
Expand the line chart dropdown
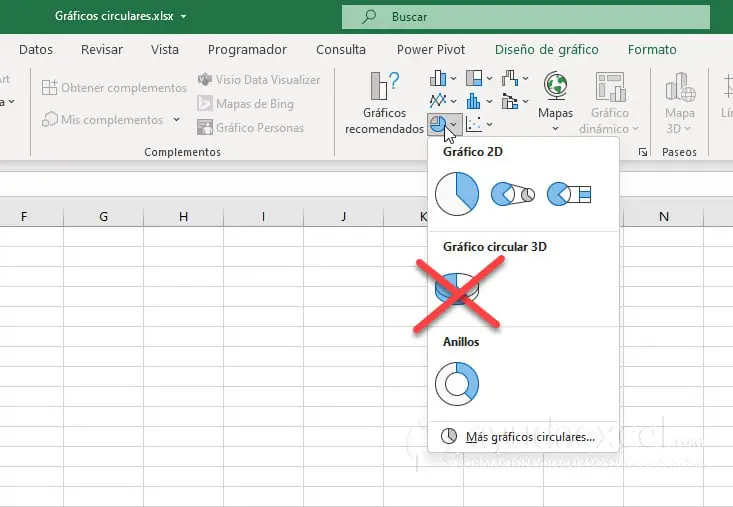(445, 101)
